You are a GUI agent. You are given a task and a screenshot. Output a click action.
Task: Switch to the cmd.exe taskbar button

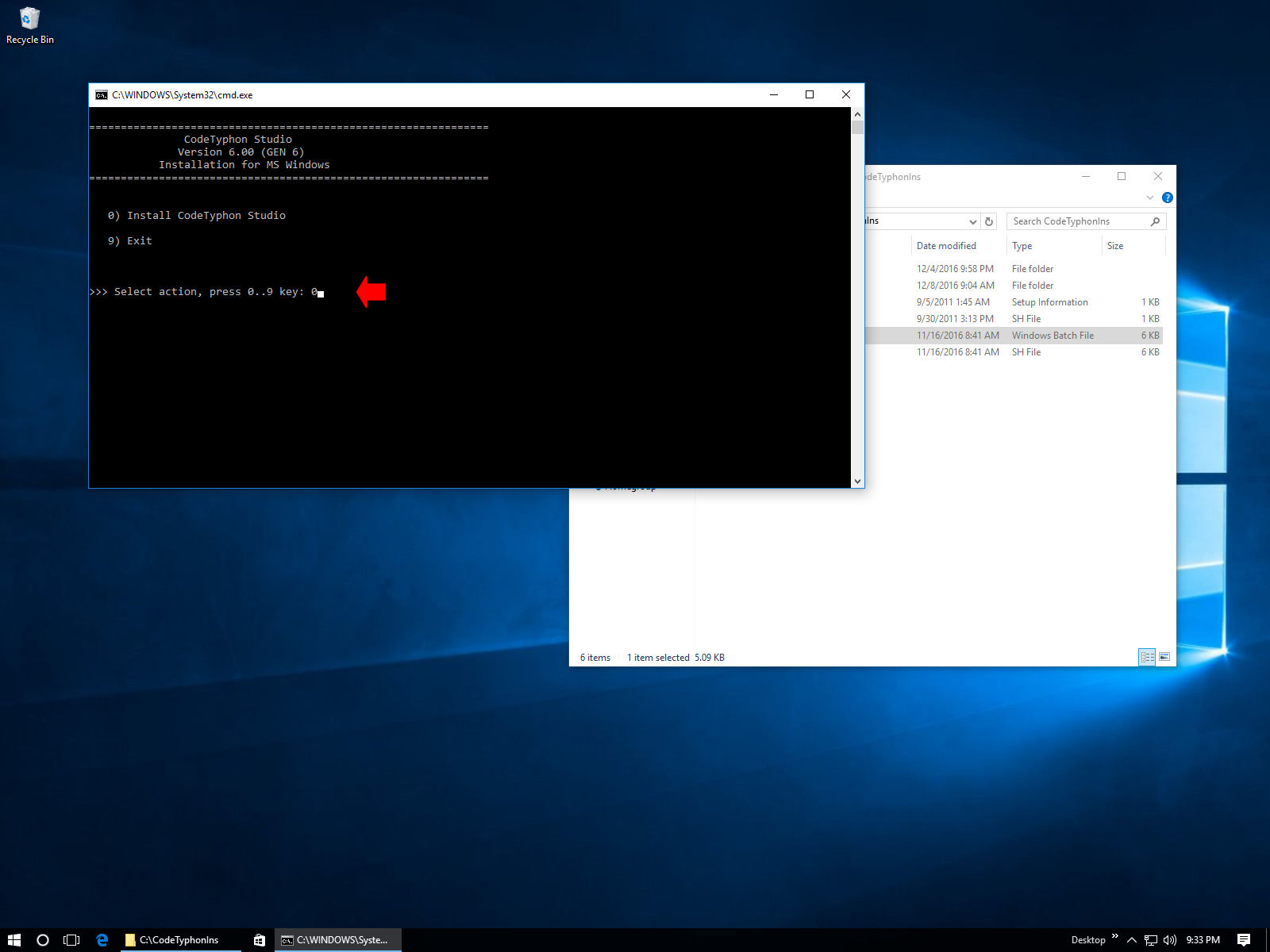(x=338, y=940)
